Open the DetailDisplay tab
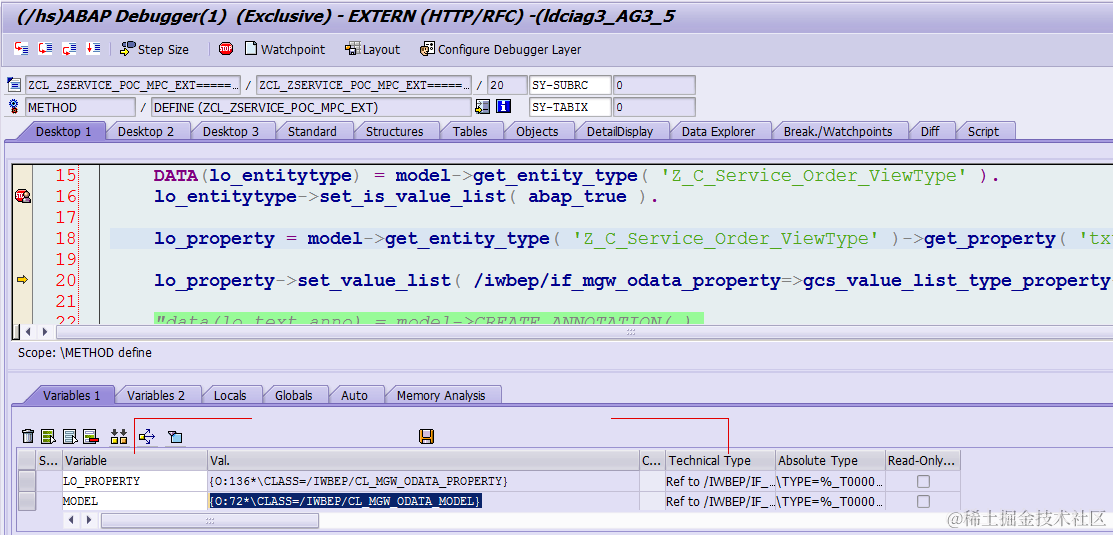The image size is (1113, 535). pyautogui.click(x=619, y=131)
